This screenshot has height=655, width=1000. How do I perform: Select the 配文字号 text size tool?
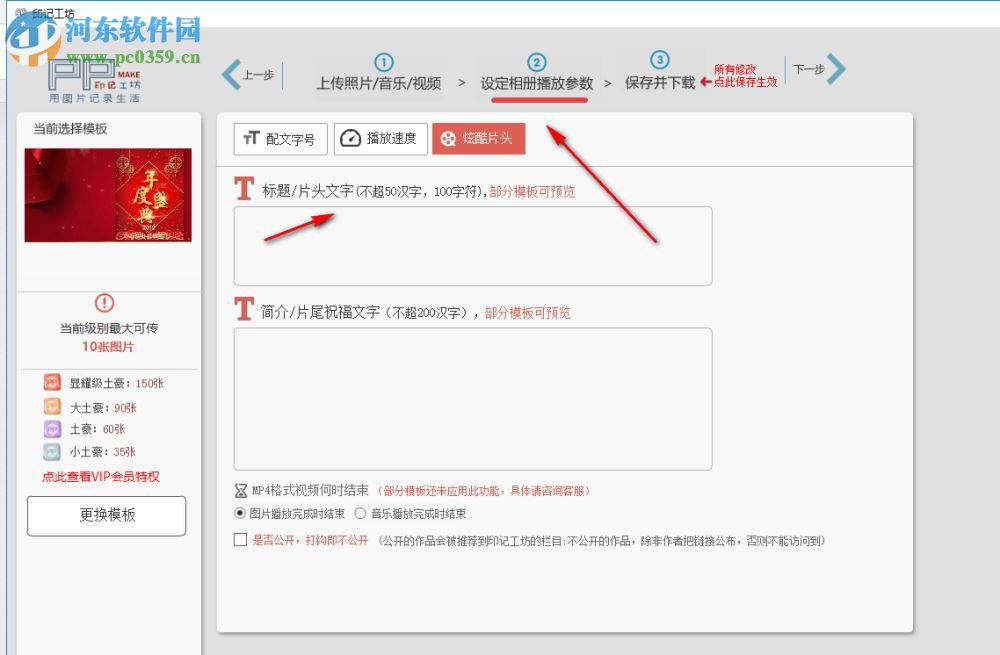[280, 138]
